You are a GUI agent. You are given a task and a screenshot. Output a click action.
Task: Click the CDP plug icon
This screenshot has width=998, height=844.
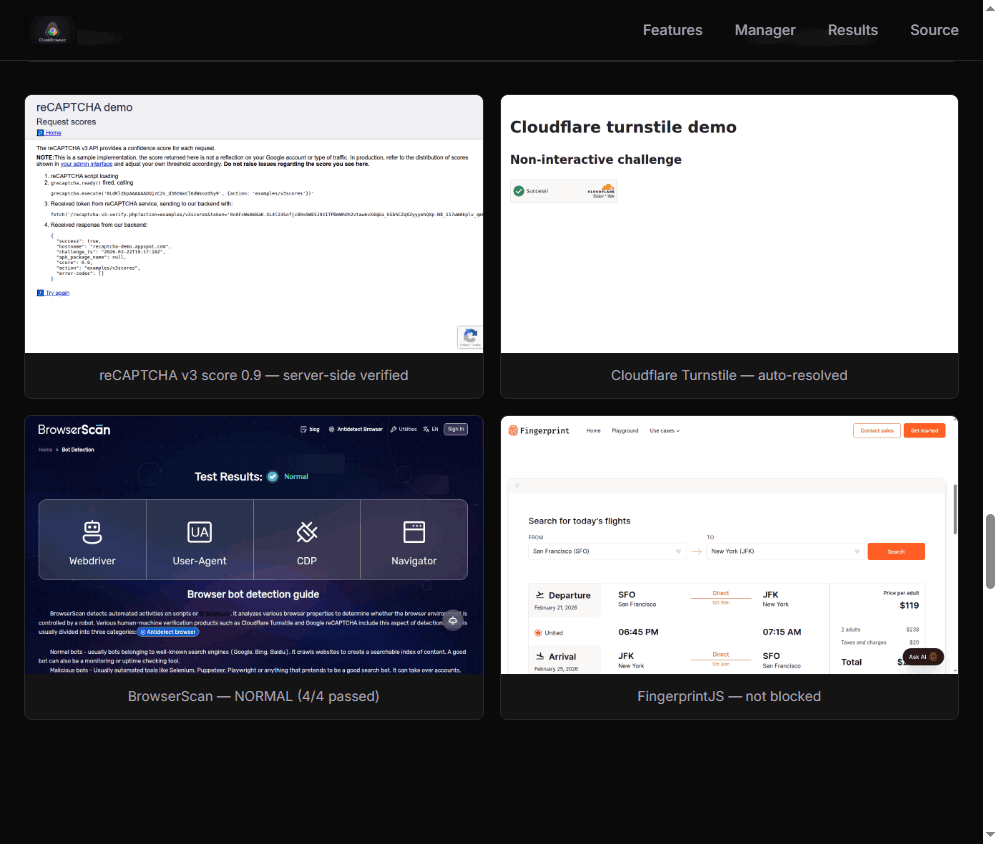pos(307,532)
